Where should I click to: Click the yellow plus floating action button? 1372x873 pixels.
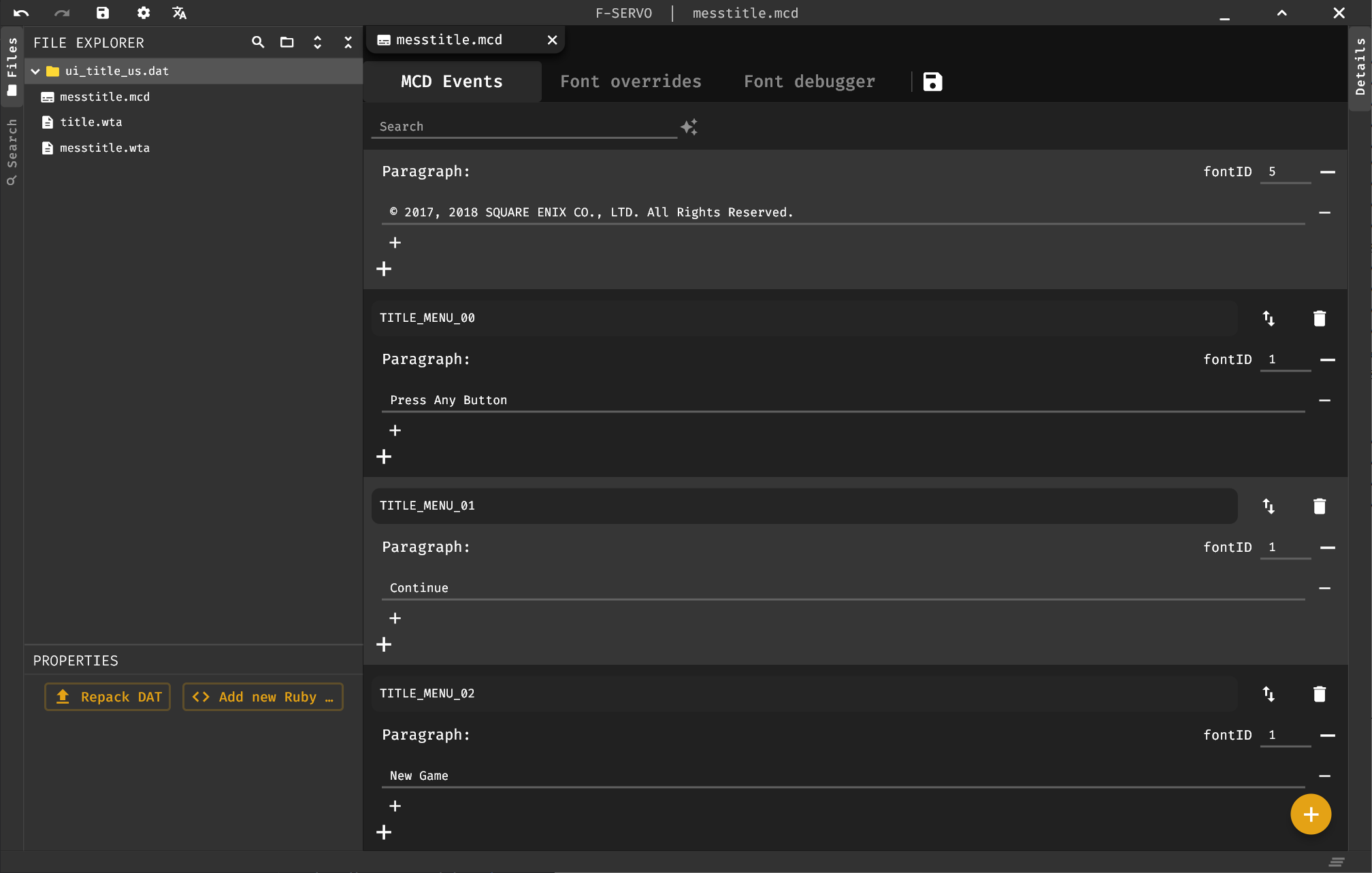coord(1310,814)
